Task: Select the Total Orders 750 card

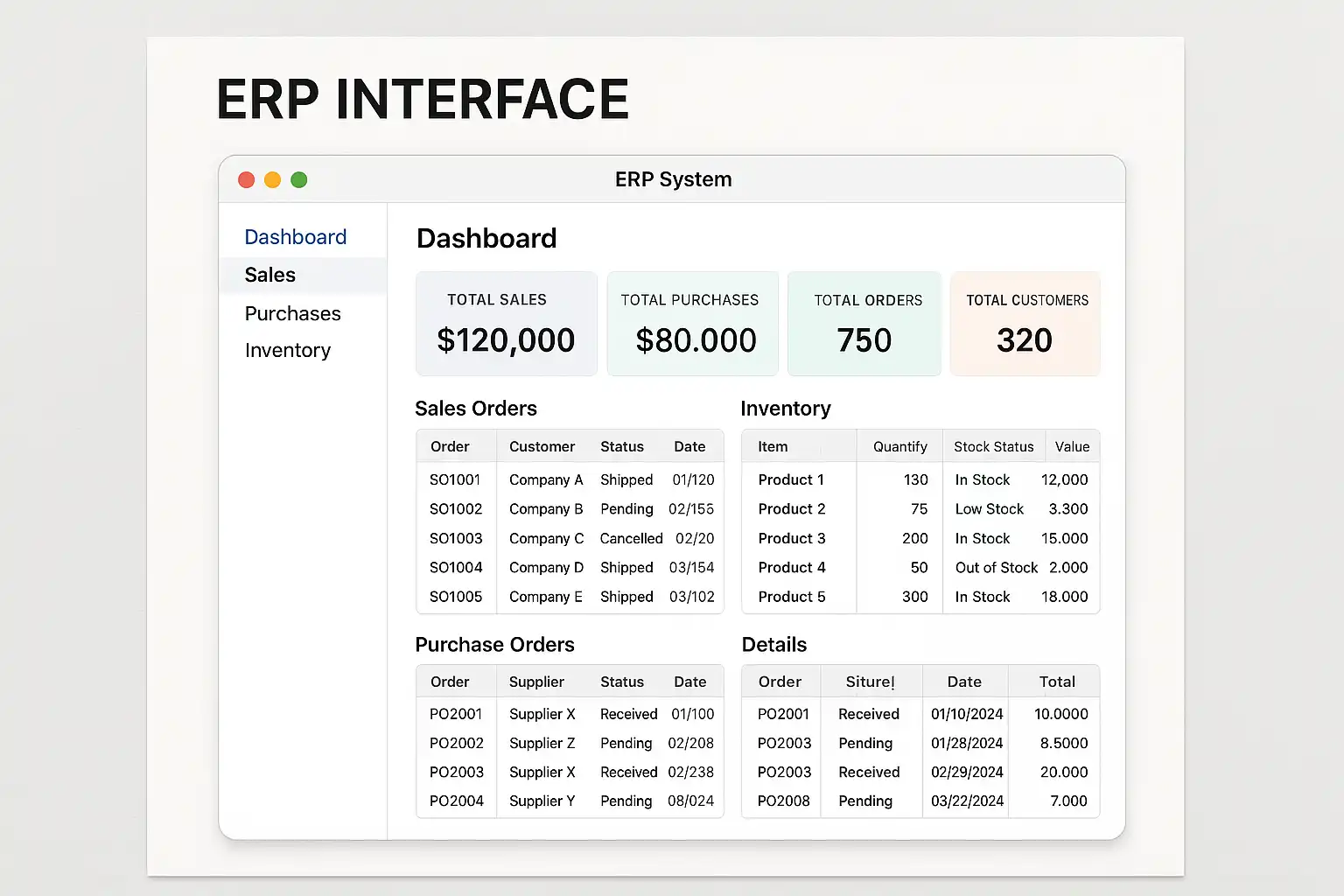Action: (864, 324)
